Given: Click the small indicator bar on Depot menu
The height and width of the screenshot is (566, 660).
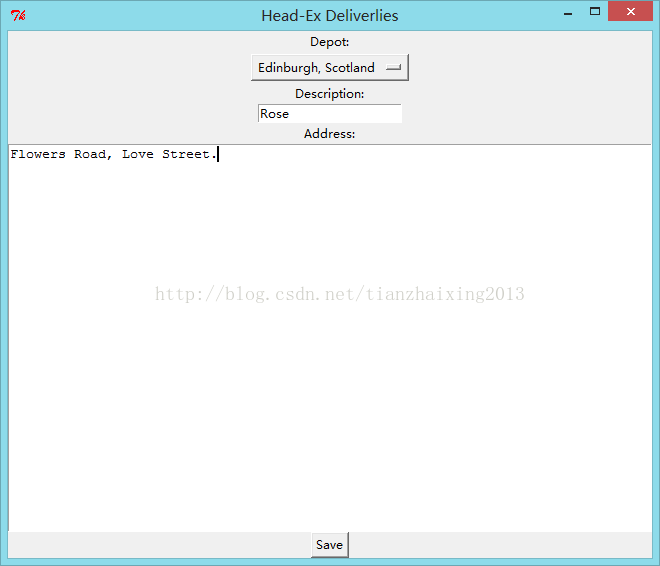Looking at the screenshot, I should click(393, 68).
